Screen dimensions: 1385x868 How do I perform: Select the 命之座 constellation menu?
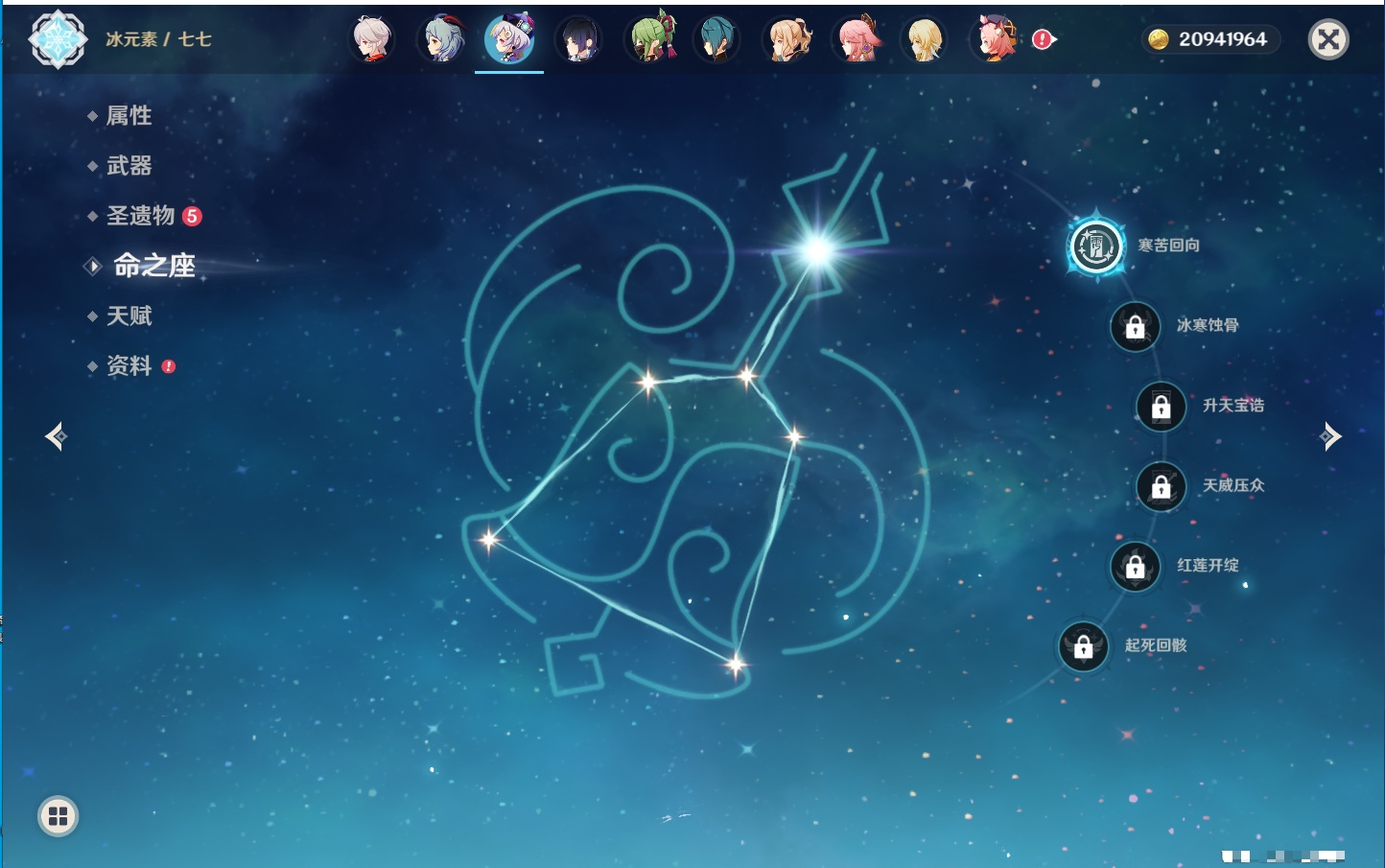(154, 266)
